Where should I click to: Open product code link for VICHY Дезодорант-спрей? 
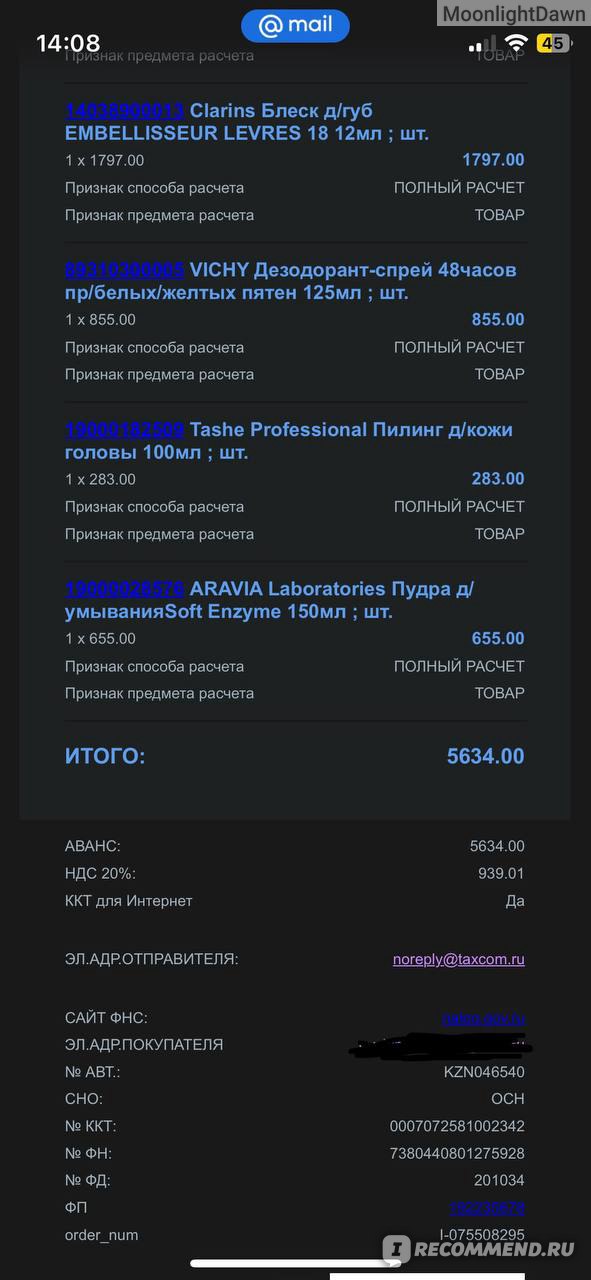pos(124,270)
